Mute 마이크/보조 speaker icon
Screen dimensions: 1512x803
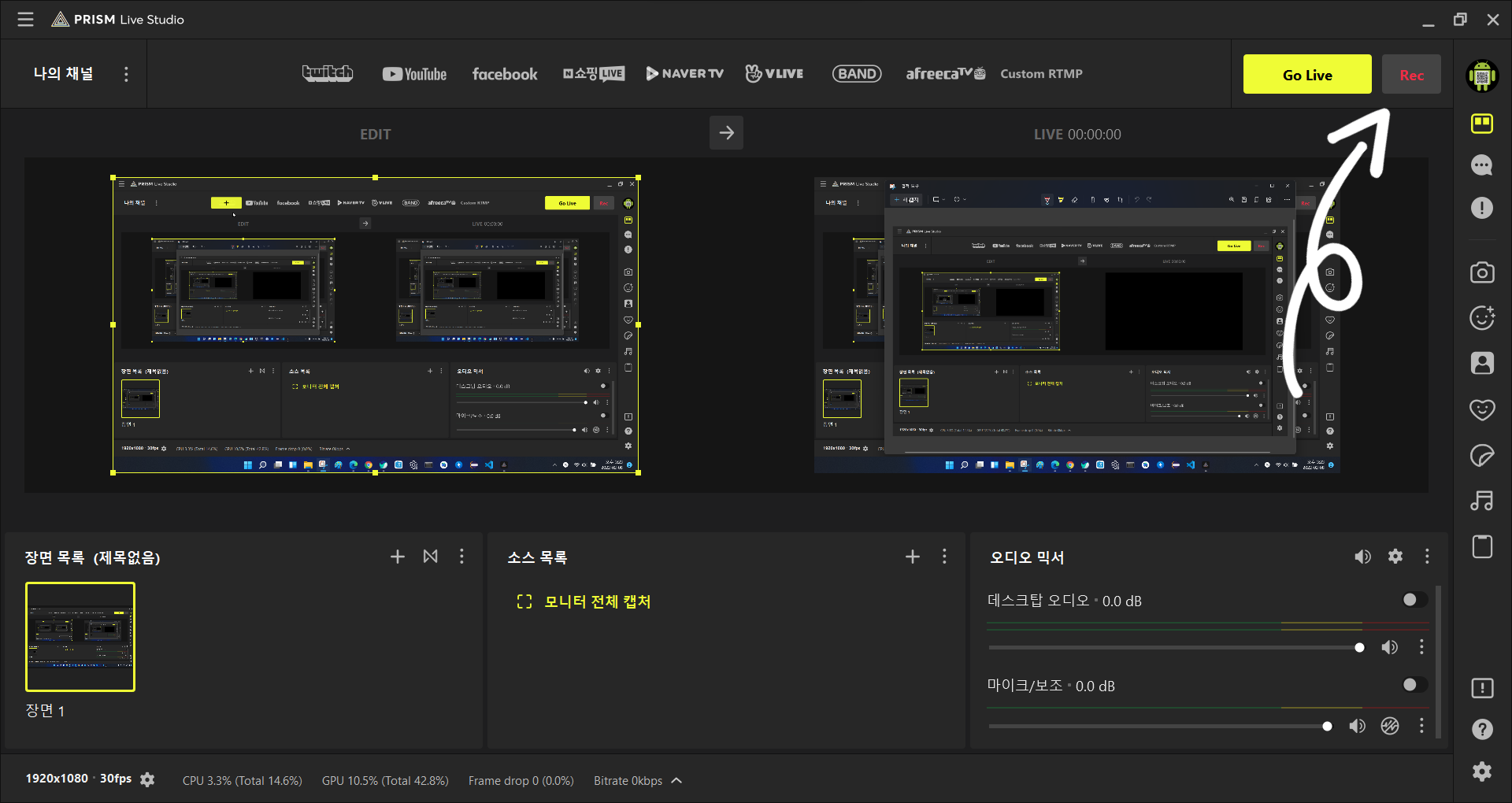pos(1357,726)
